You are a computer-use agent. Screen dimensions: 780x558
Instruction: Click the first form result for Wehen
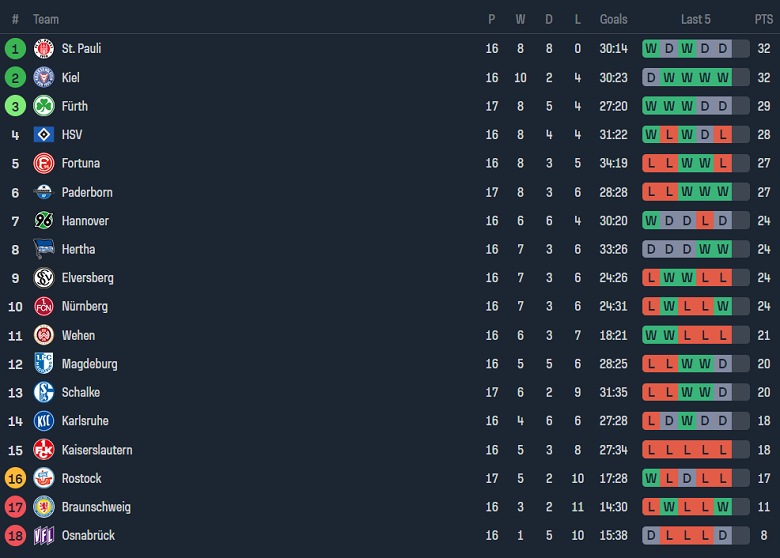point(651,335)
